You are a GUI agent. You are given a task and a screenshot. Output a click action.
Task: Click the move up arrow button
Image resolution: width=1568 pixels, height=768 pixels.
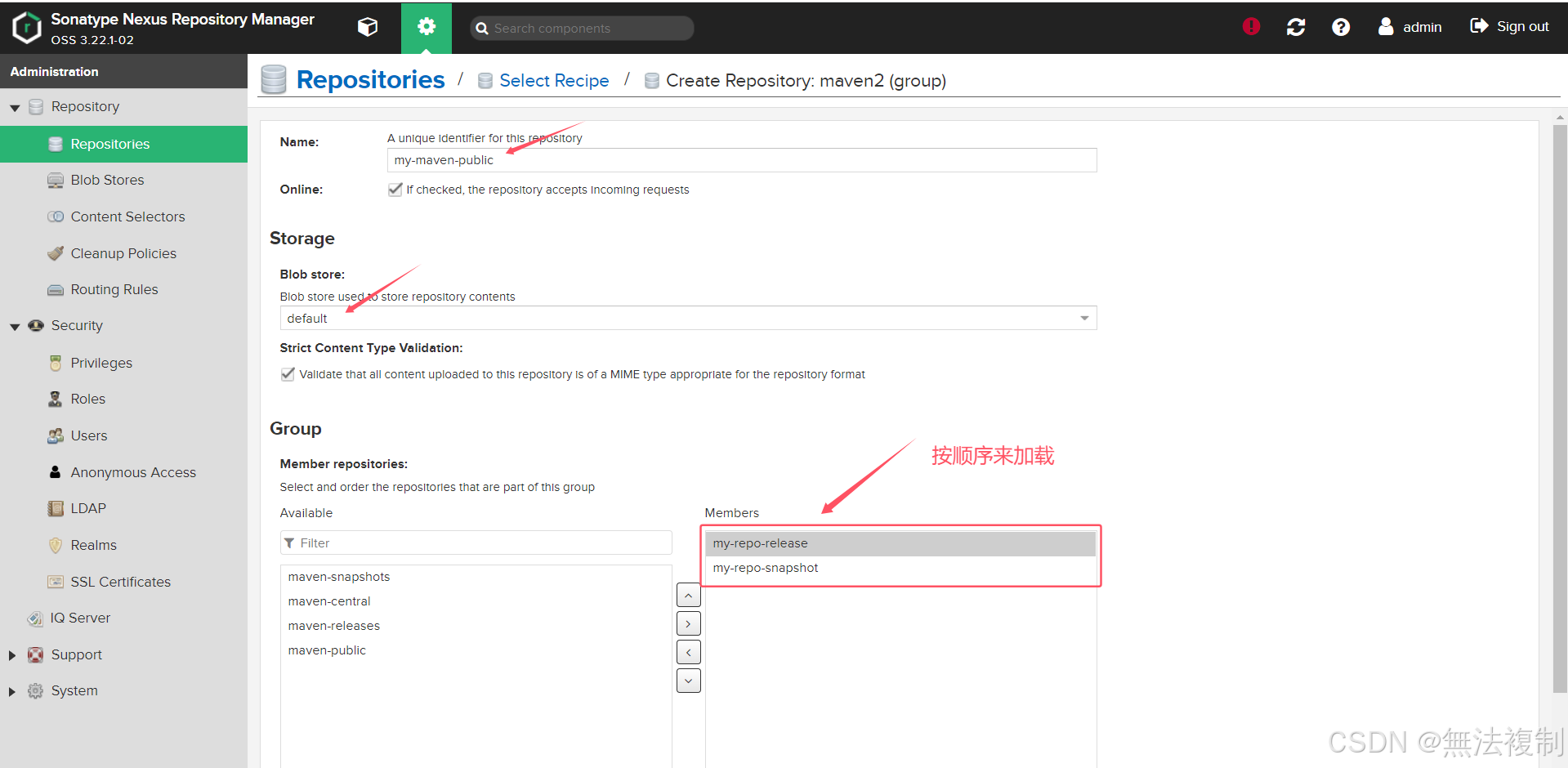(x=689, y=596)
